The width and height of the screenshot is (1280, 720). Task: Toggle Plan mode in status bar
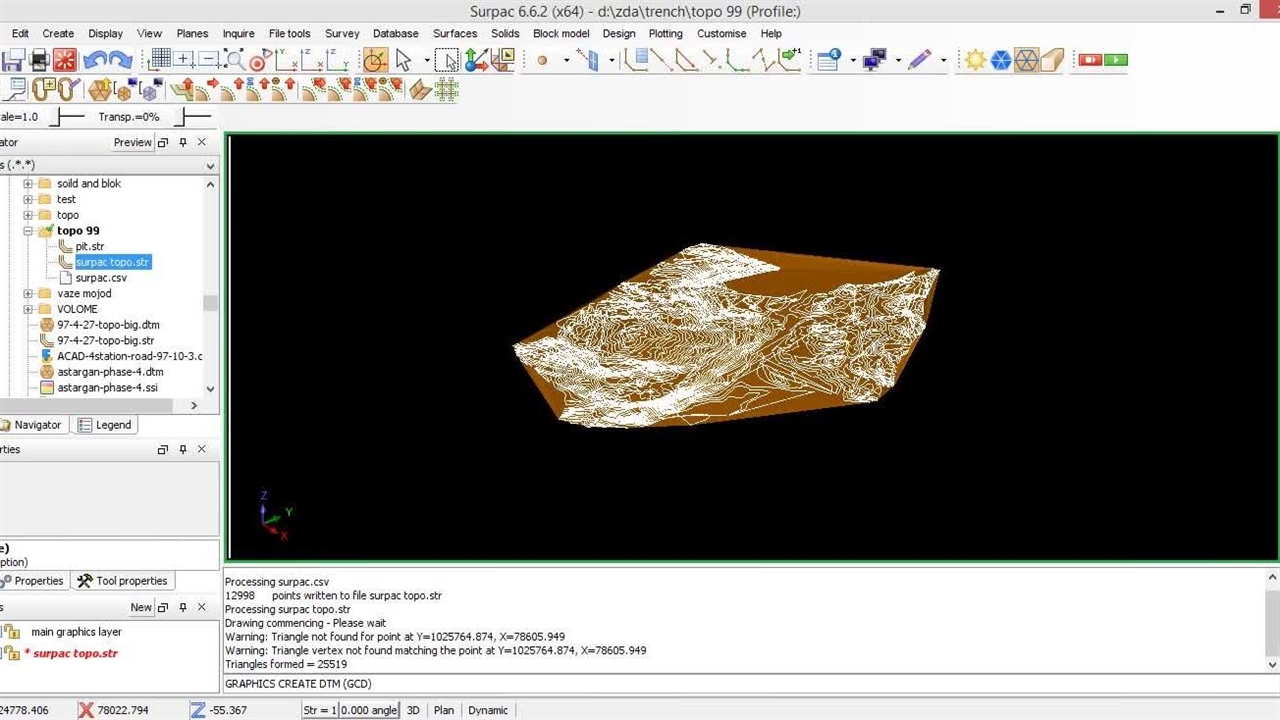[x=444, y=710]
